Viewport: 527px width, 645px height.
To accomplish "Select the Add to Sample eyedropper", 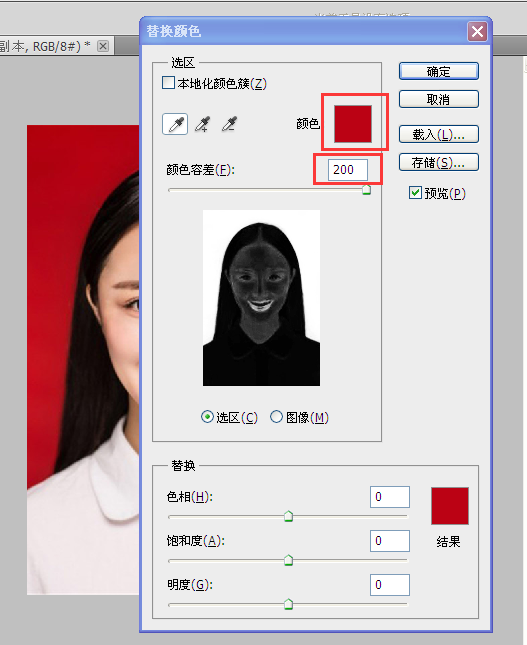I will point(202,124).
